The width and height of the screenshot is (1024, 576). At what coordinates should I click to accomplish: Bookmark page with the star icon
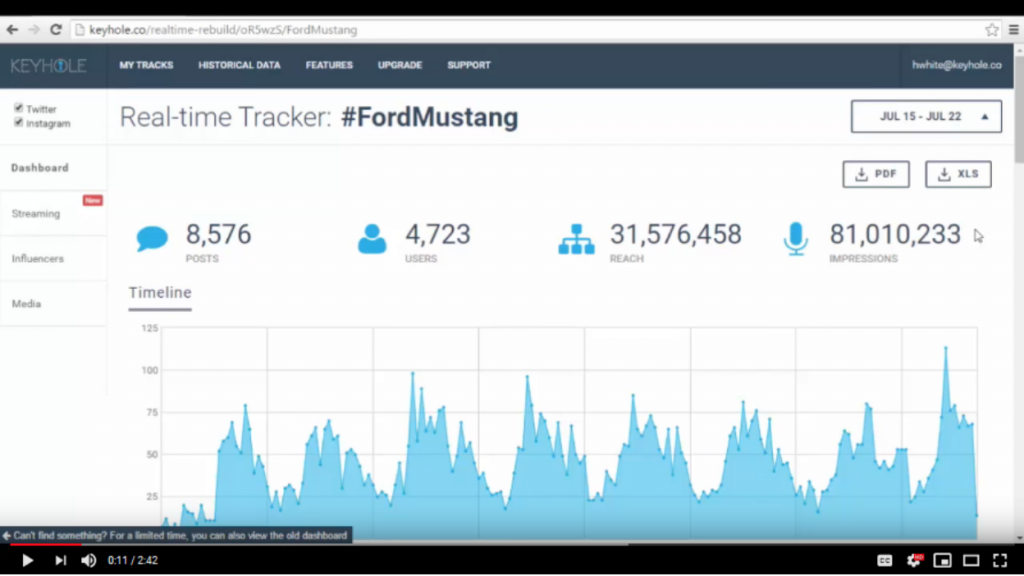click(x=992, y=29)
